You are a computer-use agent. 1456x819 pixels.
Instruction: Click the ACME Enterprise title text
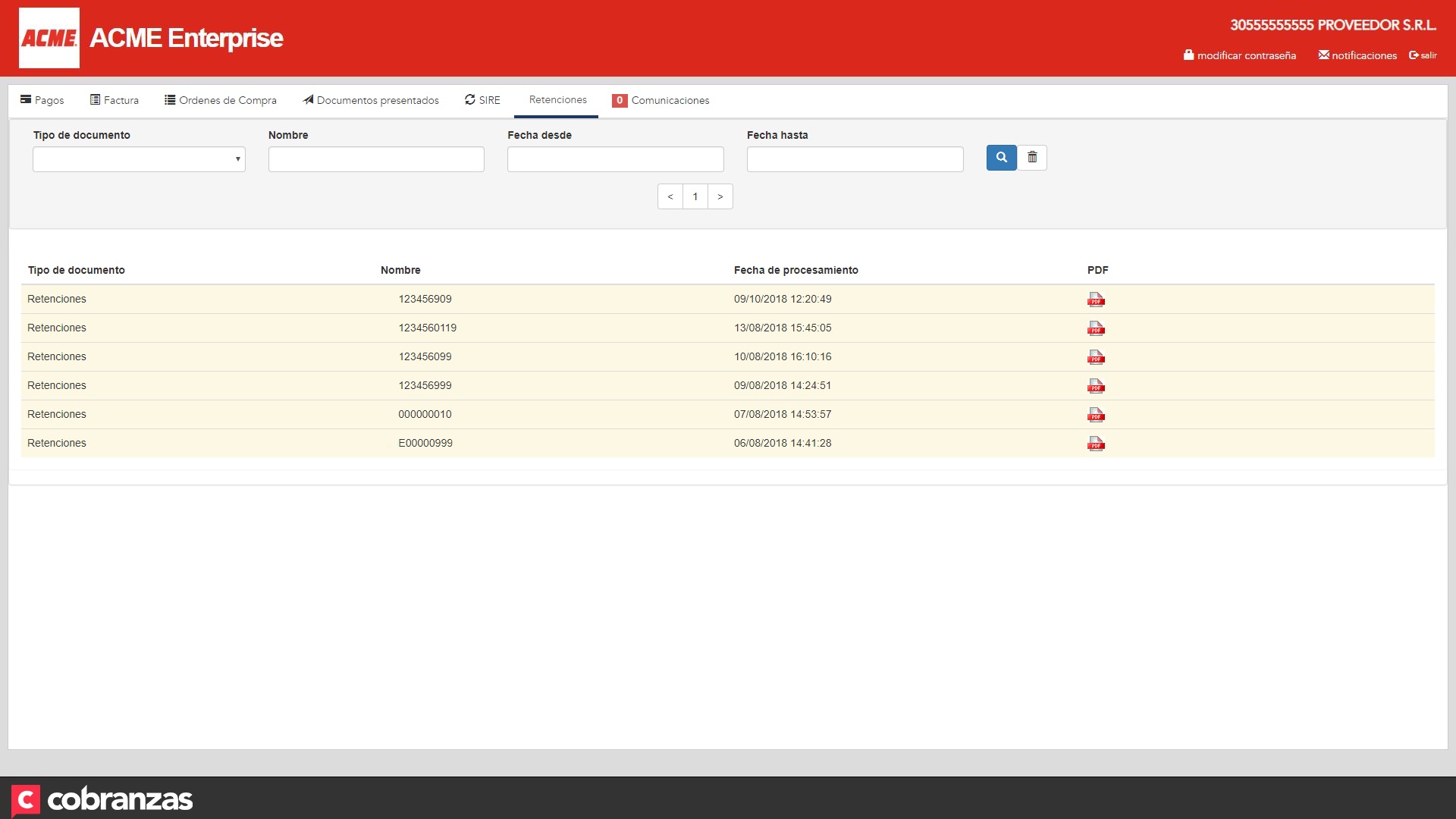point(187,38)
